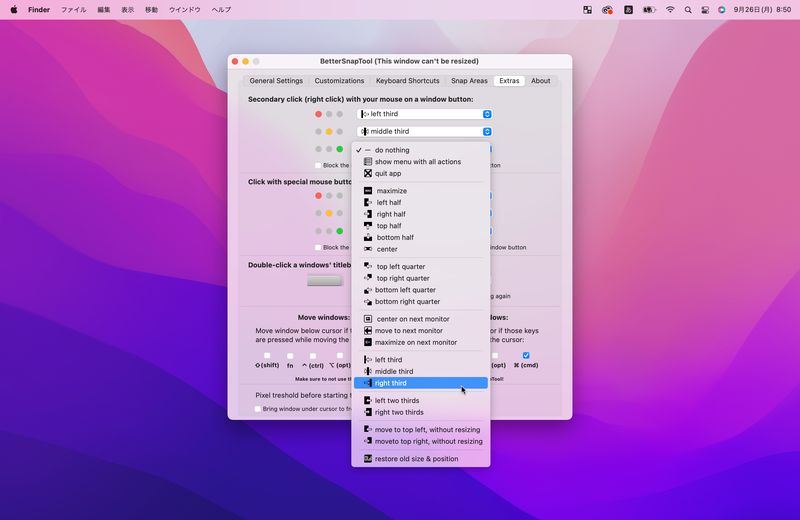Image resolution: width=800 pixels, height=520 pixels.
Task: Switch to the General Settings tab
Action: [276, 81]
